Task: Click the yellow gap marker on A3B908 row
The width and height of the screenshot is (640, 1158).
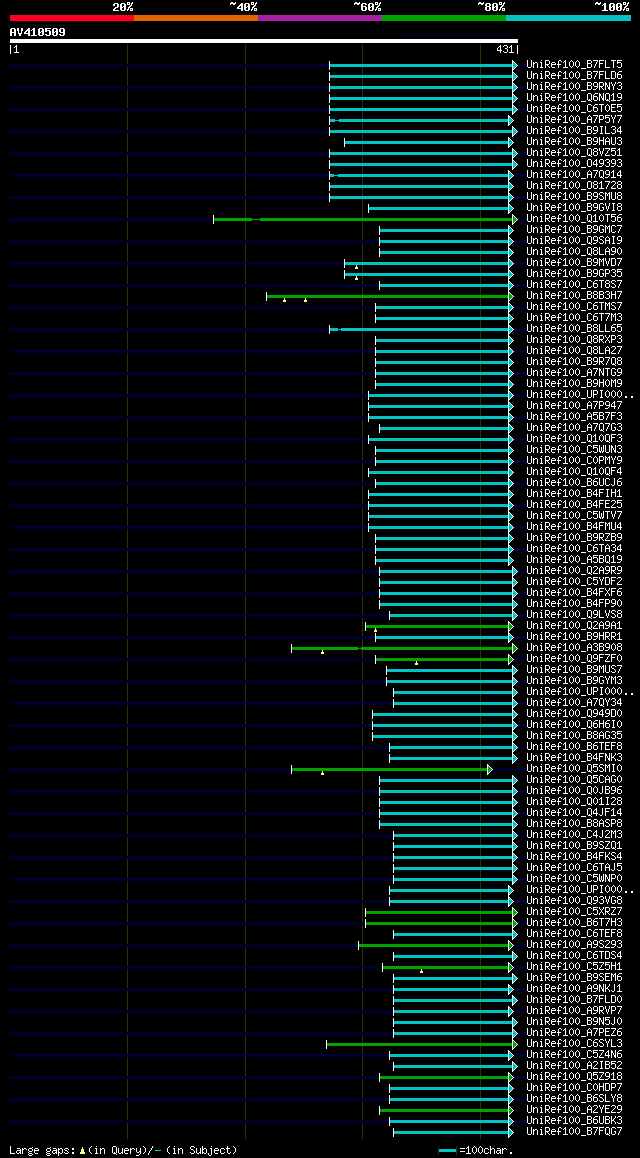Action: [323, 652]
